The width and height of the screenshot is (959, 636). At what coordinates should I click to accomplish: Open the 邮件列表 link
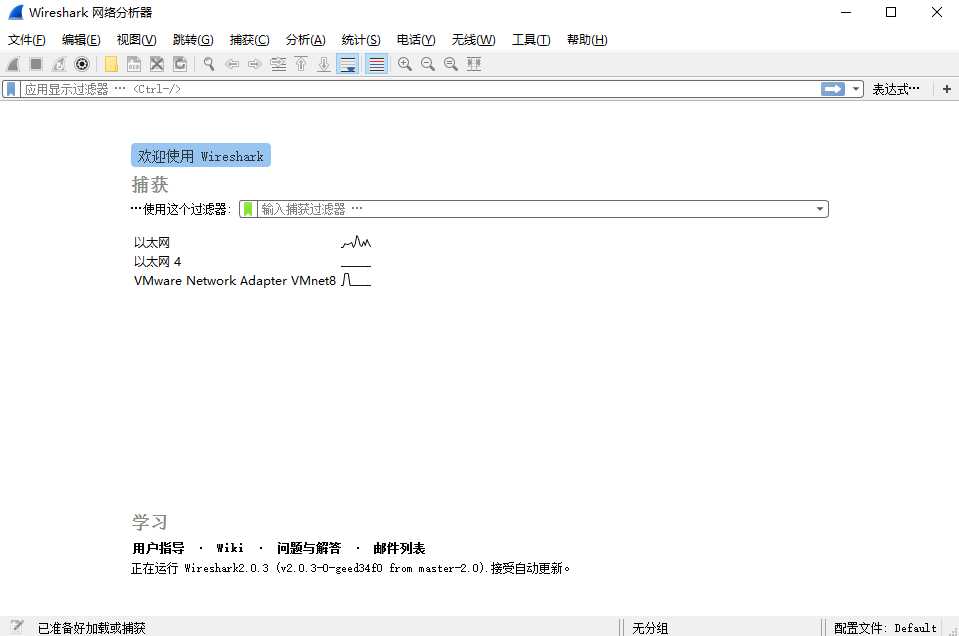[x=399, y=548]
